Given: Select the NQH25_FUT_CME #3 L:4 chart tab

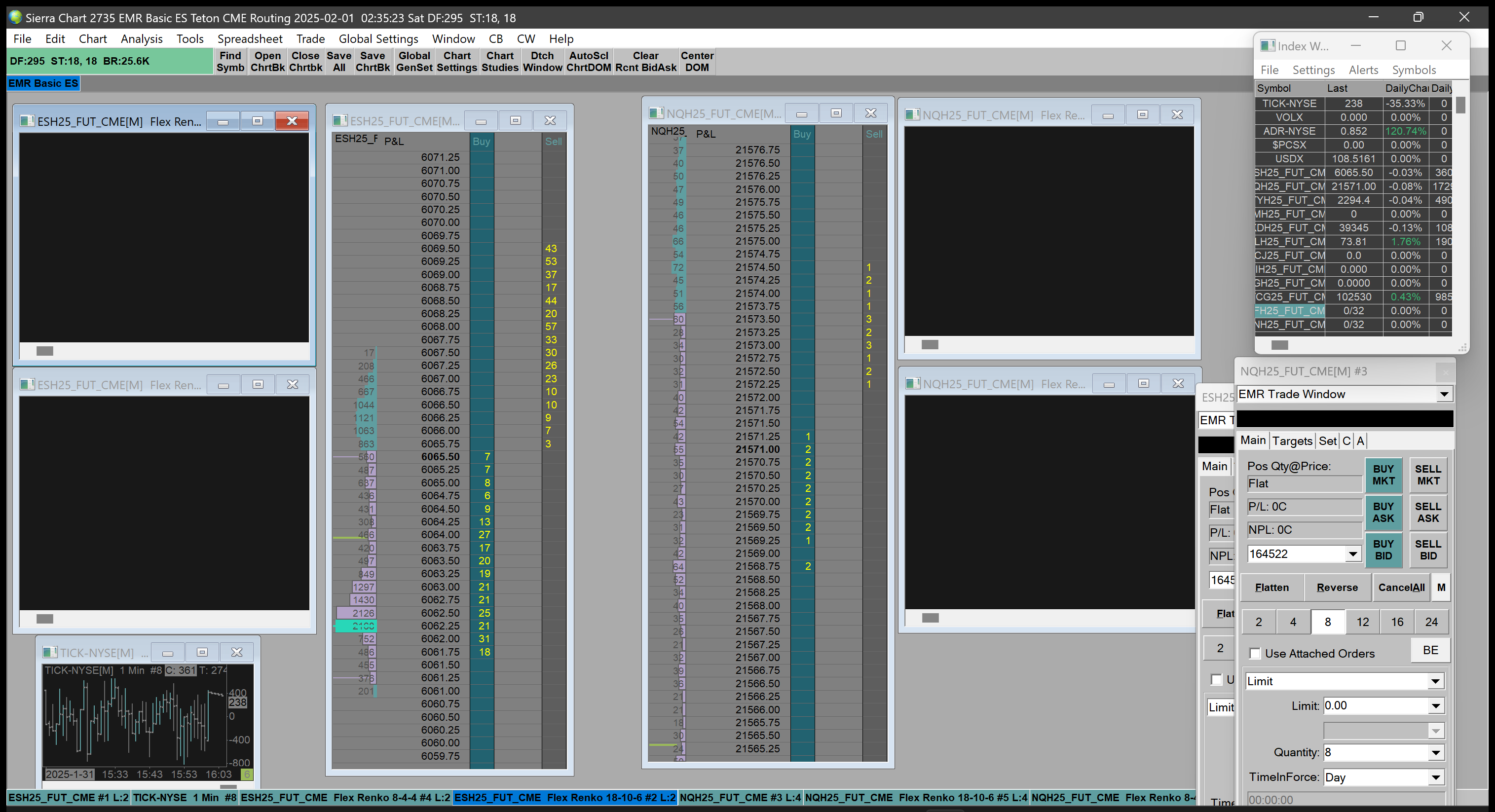Looking at the screenshot, I should coord(740,798).
